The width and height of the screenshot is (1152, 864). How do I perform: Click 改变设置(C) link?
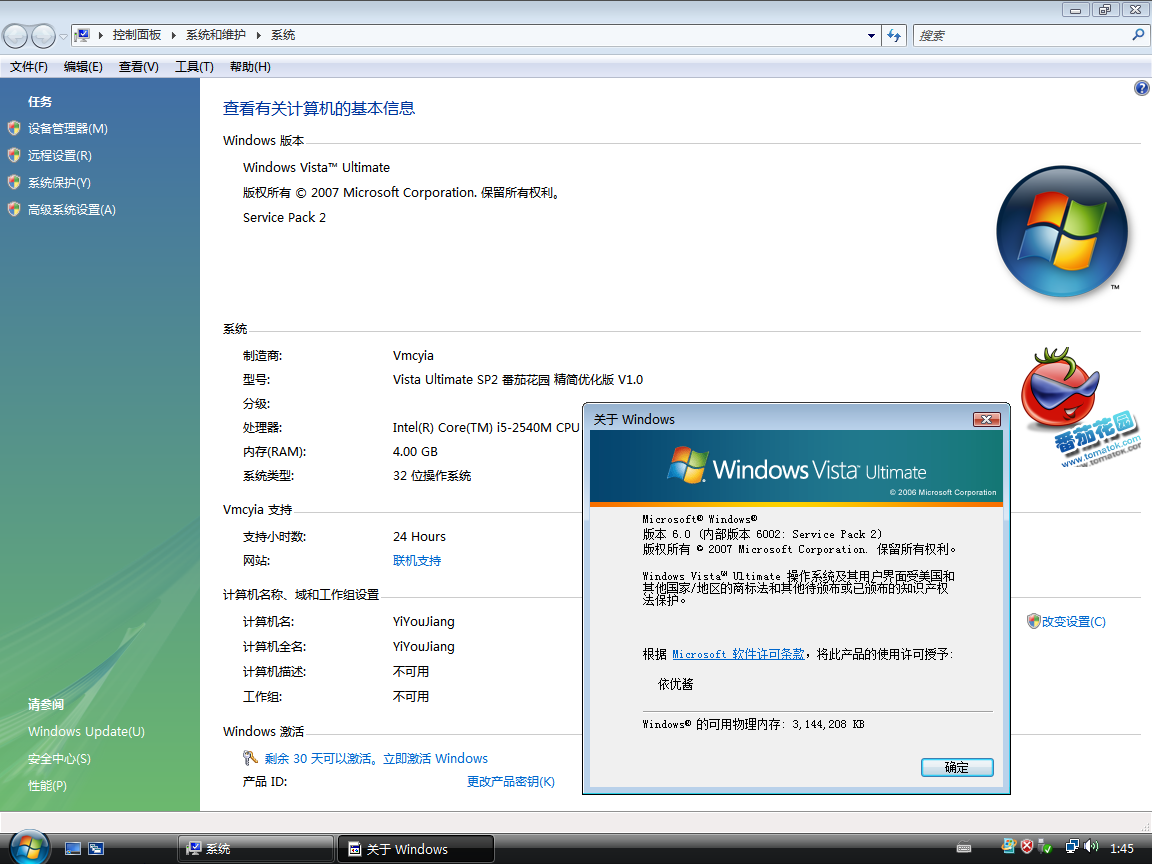pyautogui.click(x=1073, y=622)
